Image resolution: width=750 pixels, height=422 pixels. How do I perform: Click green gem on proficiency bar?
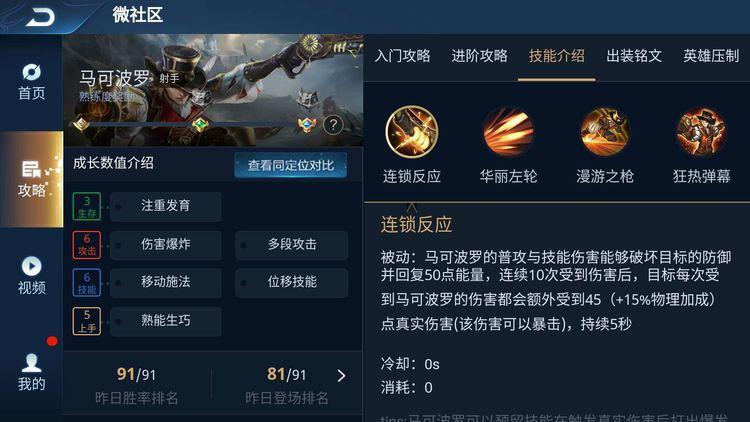click(200, 124)
